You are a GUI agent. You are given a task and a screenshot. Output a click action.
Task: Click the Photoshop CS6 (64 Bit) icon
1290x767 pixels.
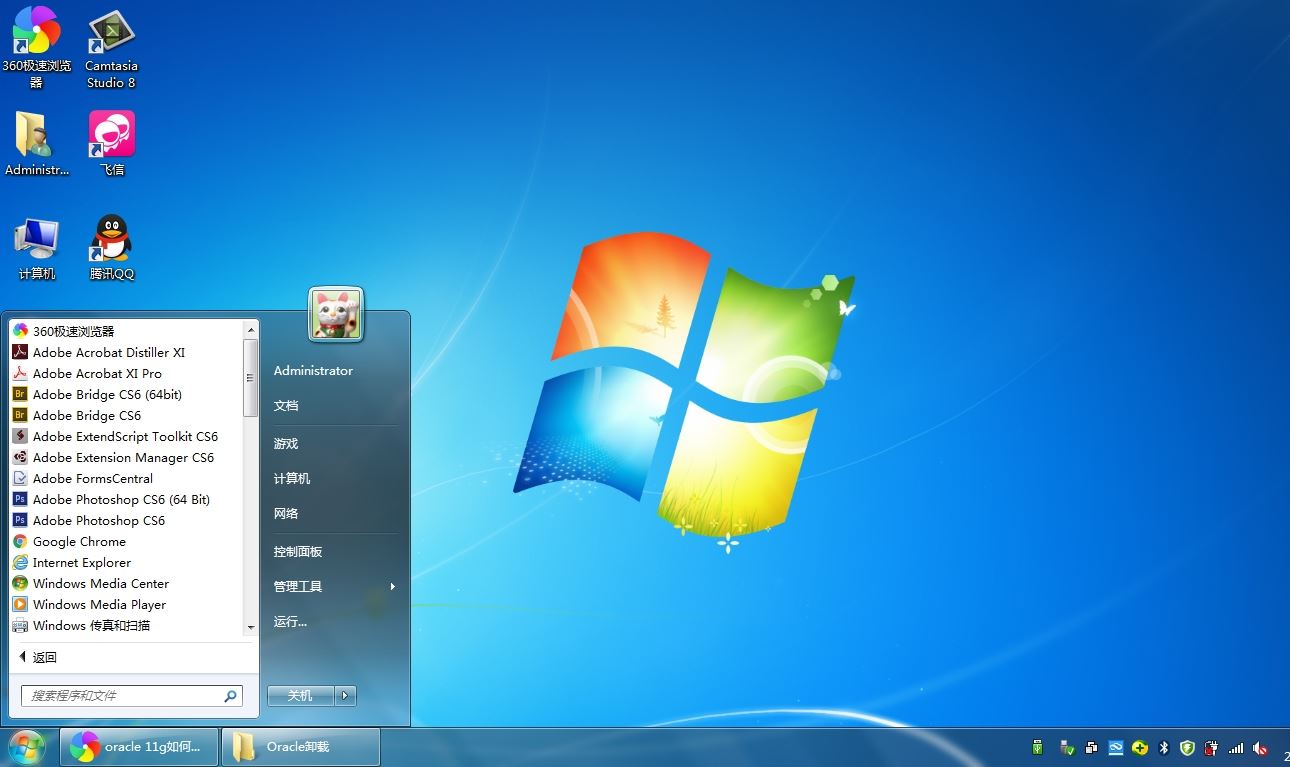pos(20,499)
